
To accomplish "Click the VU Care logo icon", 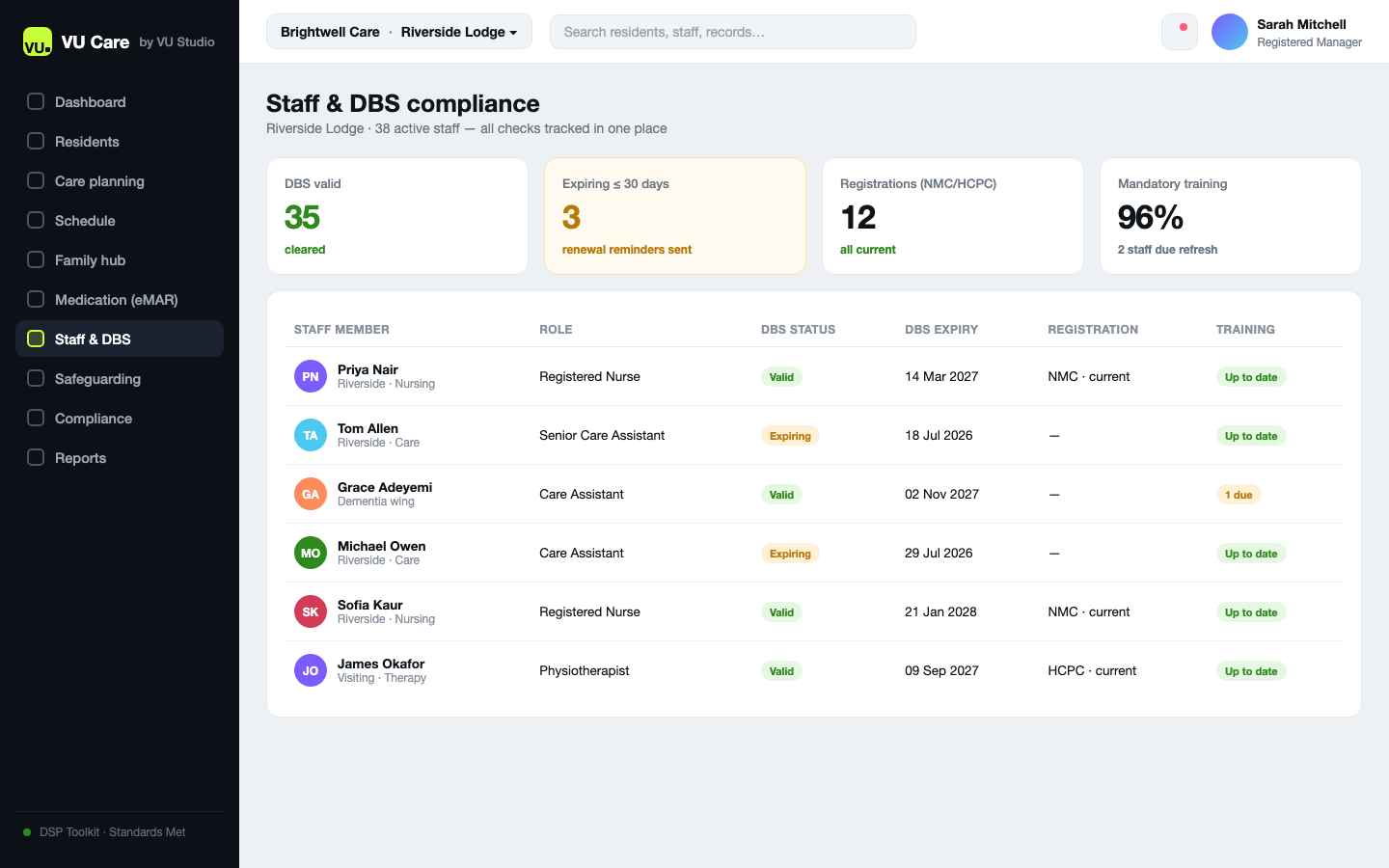I will [38, 41].
